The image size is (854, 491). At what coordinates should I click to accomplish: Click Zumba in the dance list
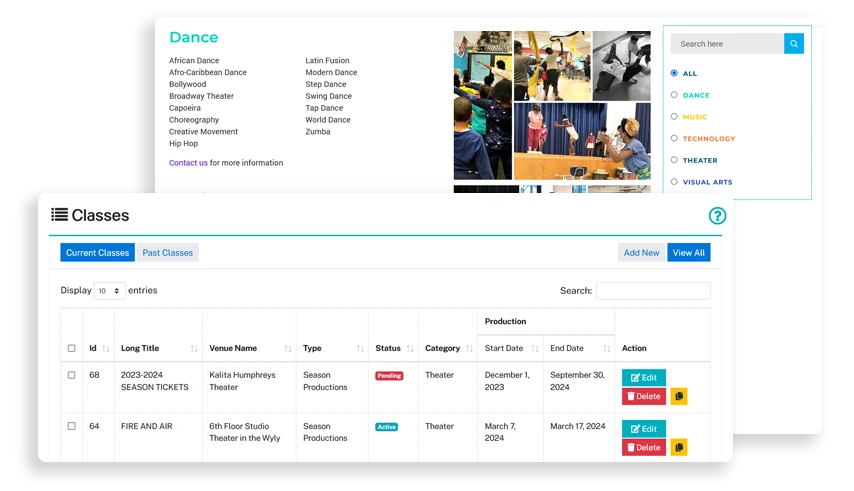(318, 132)
